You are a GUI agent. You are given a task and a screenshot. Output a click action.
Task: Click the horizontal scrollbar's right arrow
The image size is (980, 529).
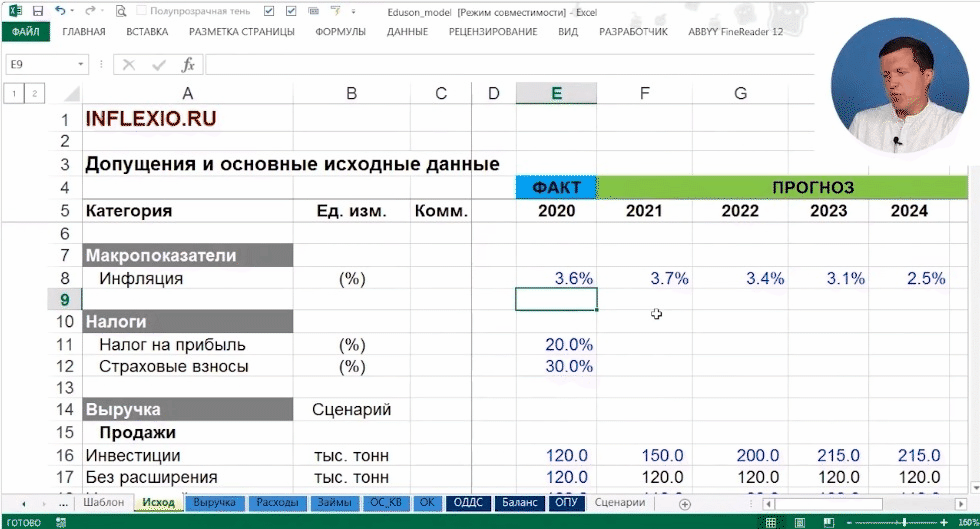961,504
